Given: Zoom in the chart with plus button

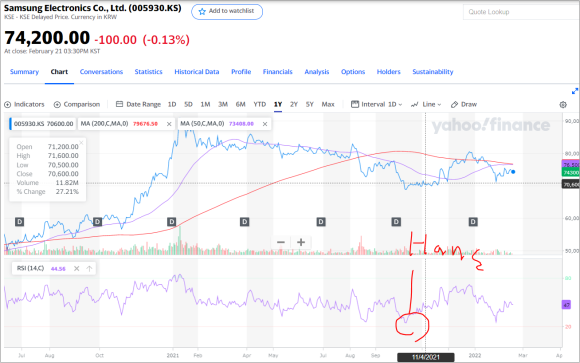Looking at the screenshot, I should tap(301, 242).
